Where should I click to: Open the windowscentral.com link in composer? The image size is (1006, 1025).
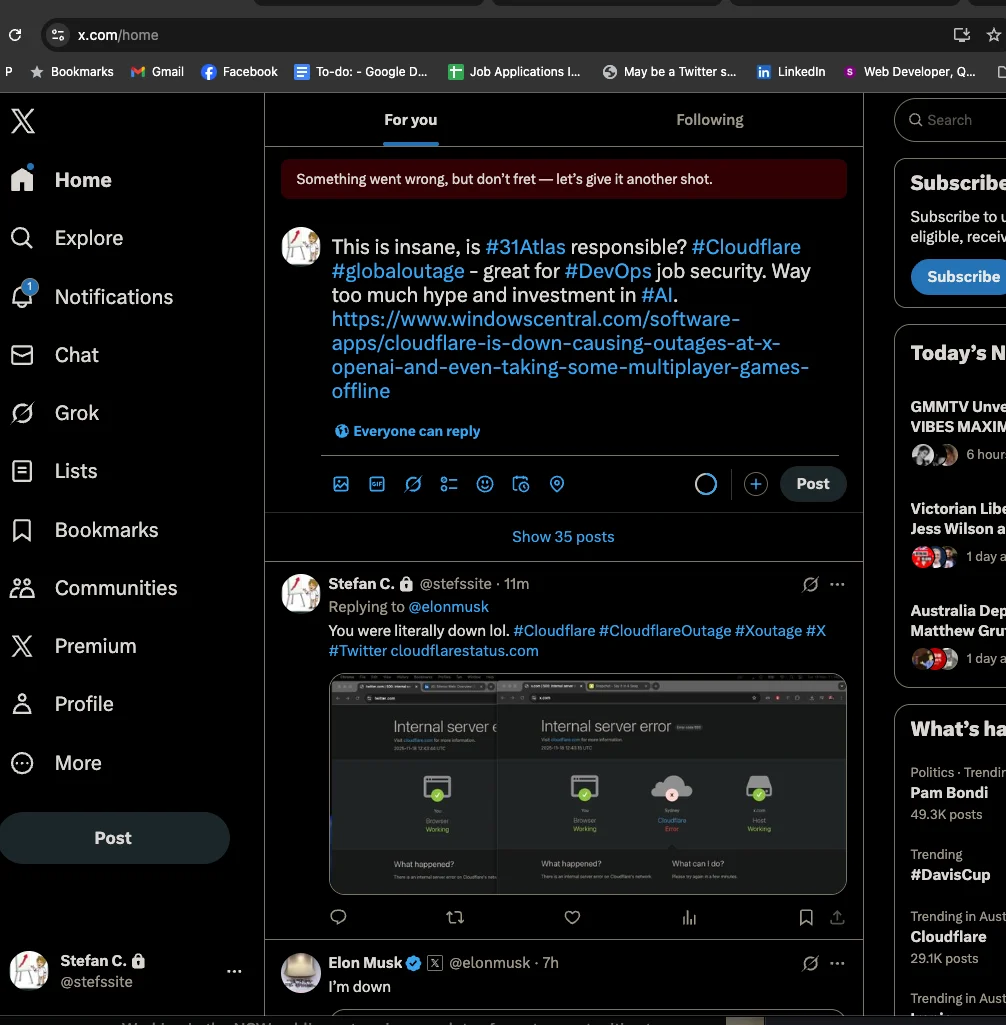click(570, 355)
